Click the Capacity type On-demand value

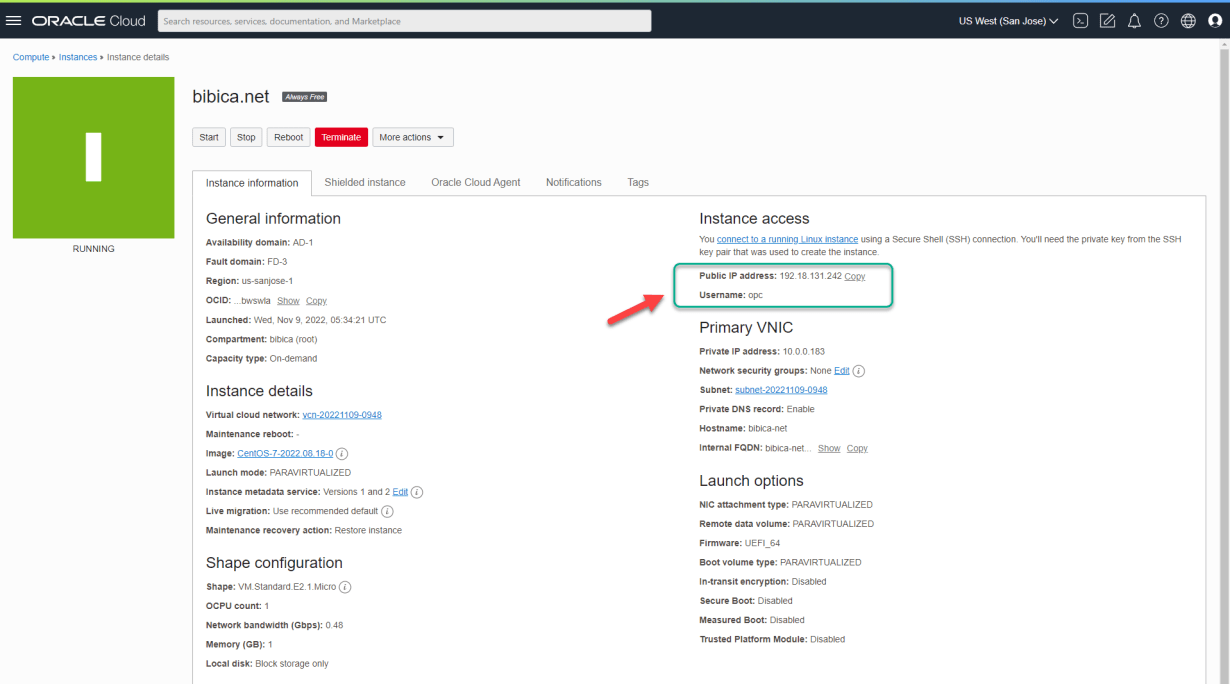(294, 358)
